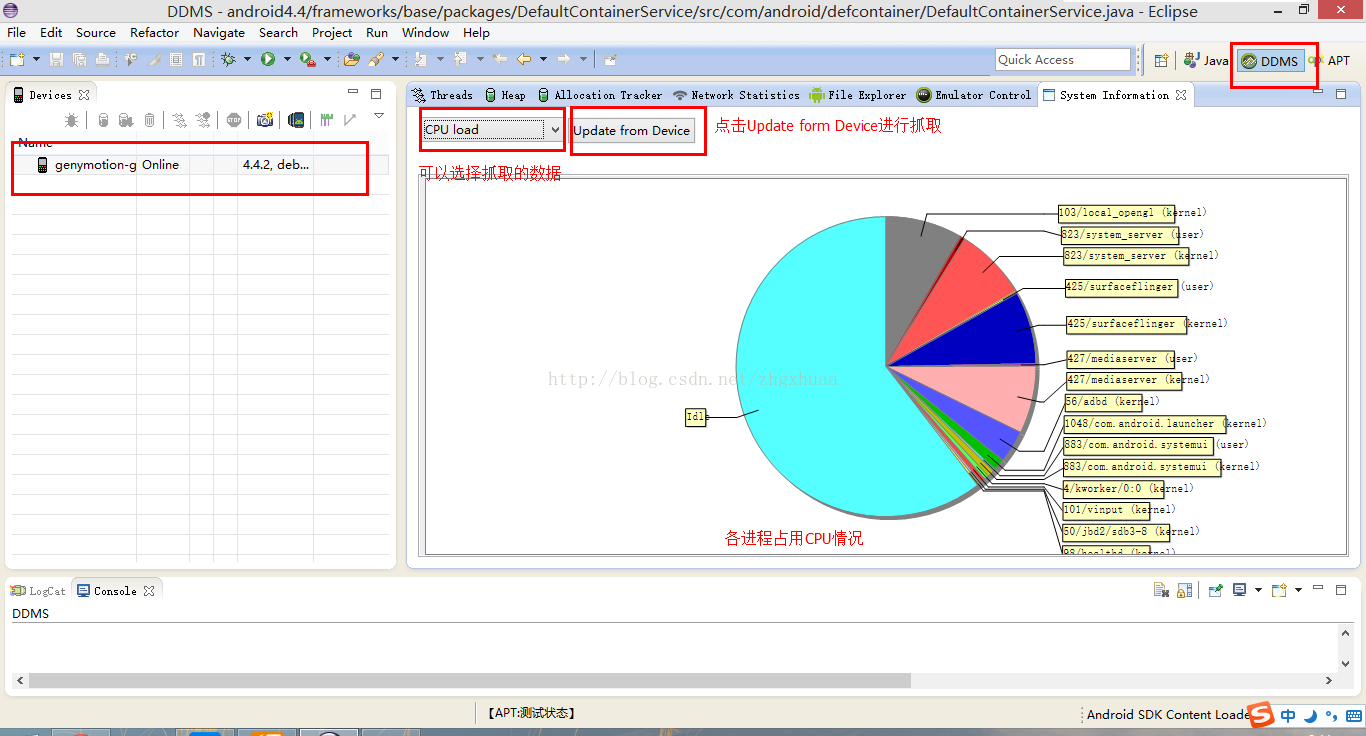
Task: Click the Stop Process icon
Action: pos(234,120)
